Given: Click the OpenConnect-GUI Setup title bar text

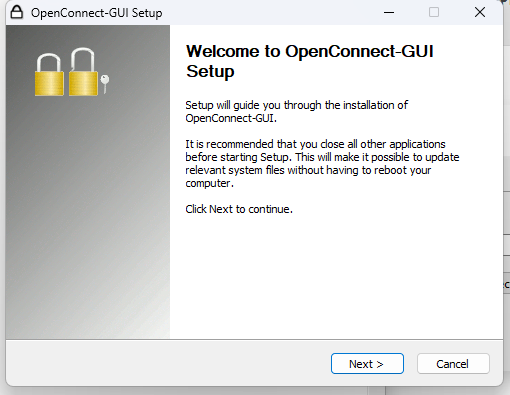Looking at the screenshot, I should pyautogui.click(x=97, y=13).
